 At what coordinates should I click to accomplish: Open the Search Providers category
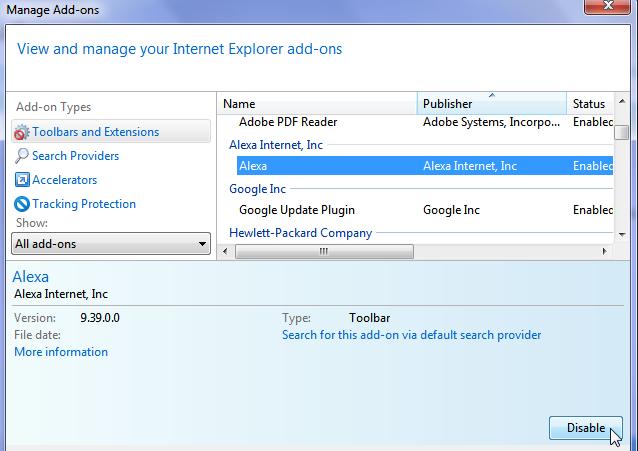[75, 156]
